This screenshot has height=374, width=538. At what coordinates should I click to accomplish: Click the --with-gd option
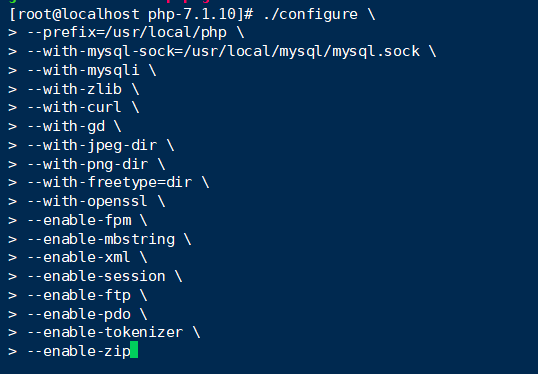[x=66, y=127]
